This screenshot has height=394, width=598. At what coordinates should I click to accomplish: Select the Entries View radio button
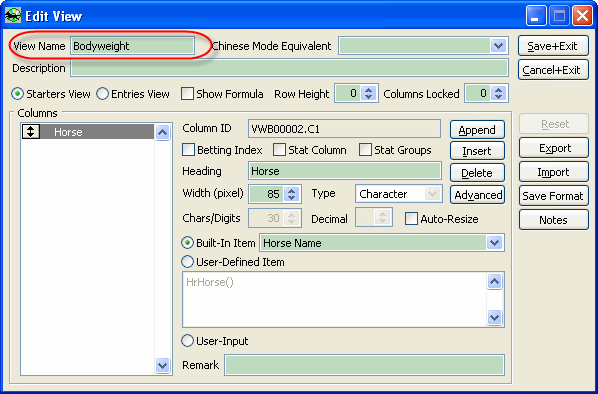click(x=102, y=94)
